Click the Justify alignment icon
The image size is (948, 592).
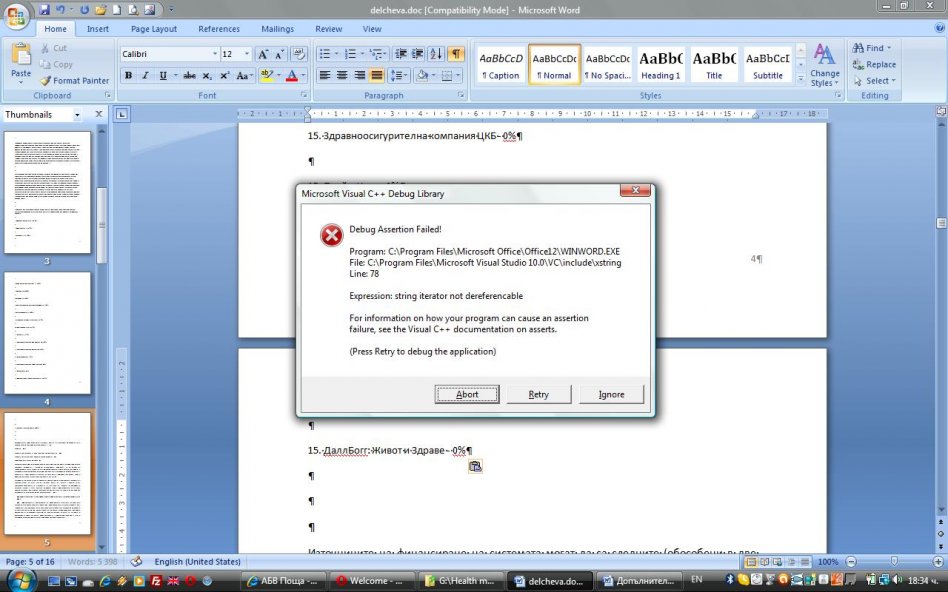[377, 75]
